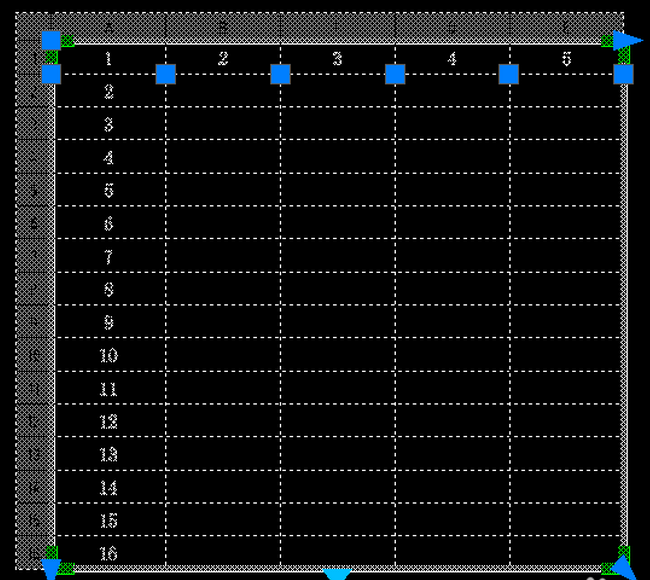Click the column A cell containing "4"

pyautogui.click(x=110, y=156)
